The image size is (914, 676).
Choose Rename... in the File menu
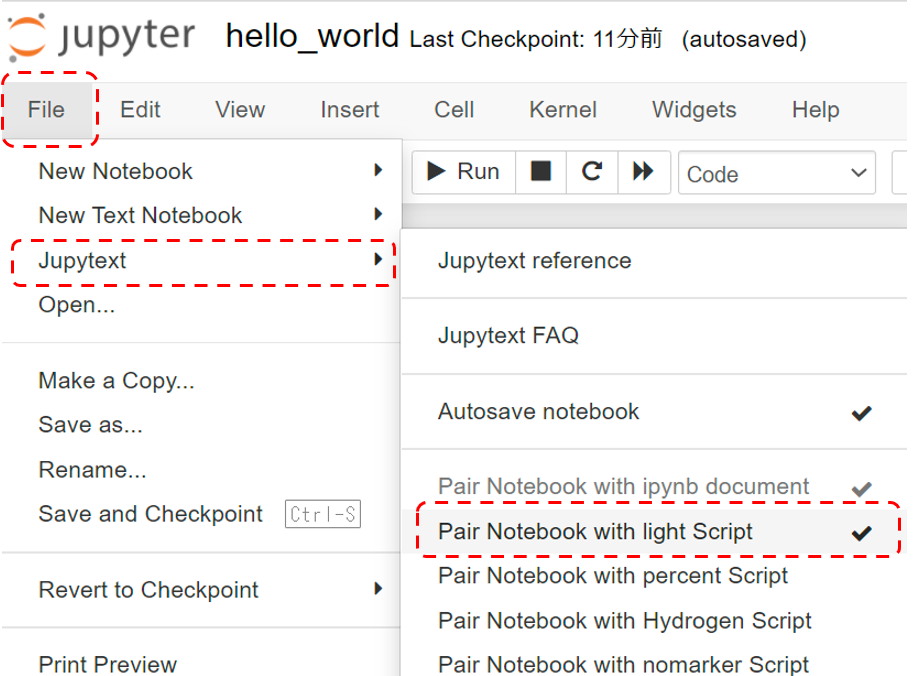tap(201, 470)
